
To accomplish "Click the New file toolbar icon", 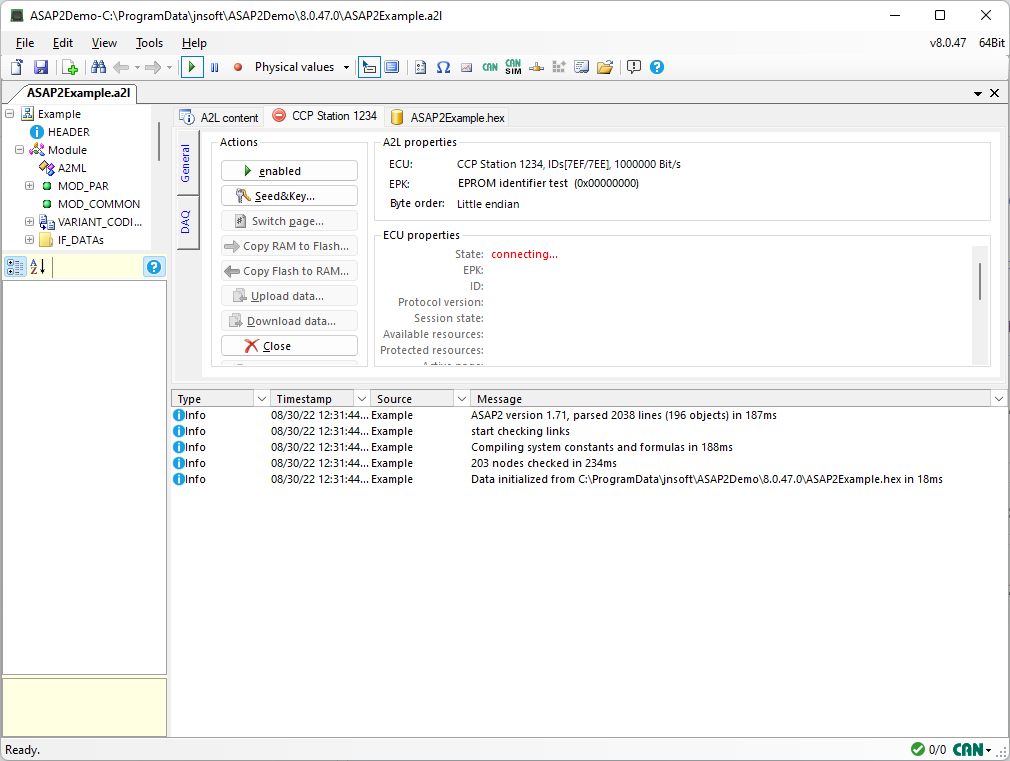I will (17, 67).
